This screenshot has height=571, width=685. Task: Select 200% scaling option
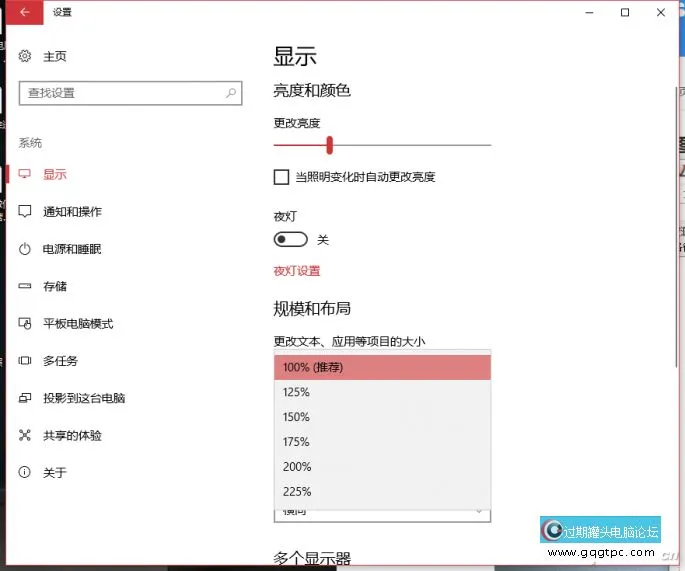[382, 467]
